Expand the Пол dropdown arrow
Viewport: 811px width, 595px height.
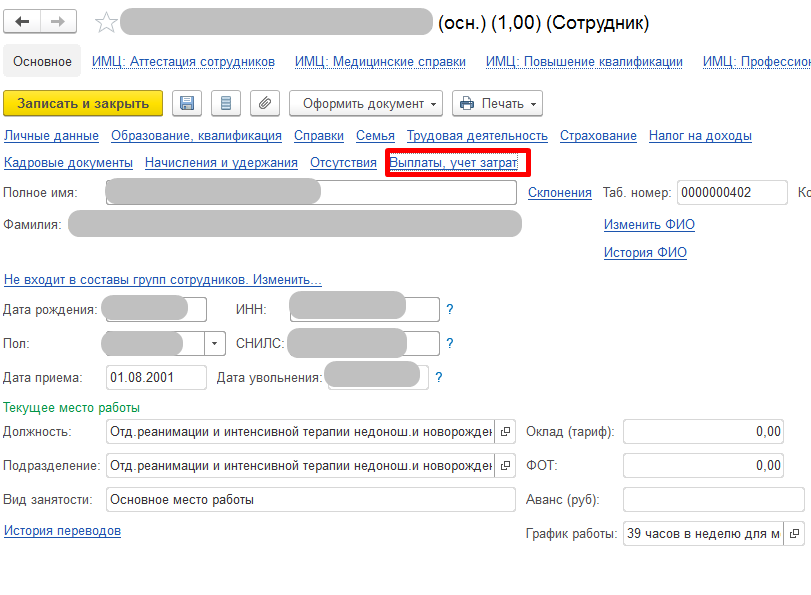point(216,344)
